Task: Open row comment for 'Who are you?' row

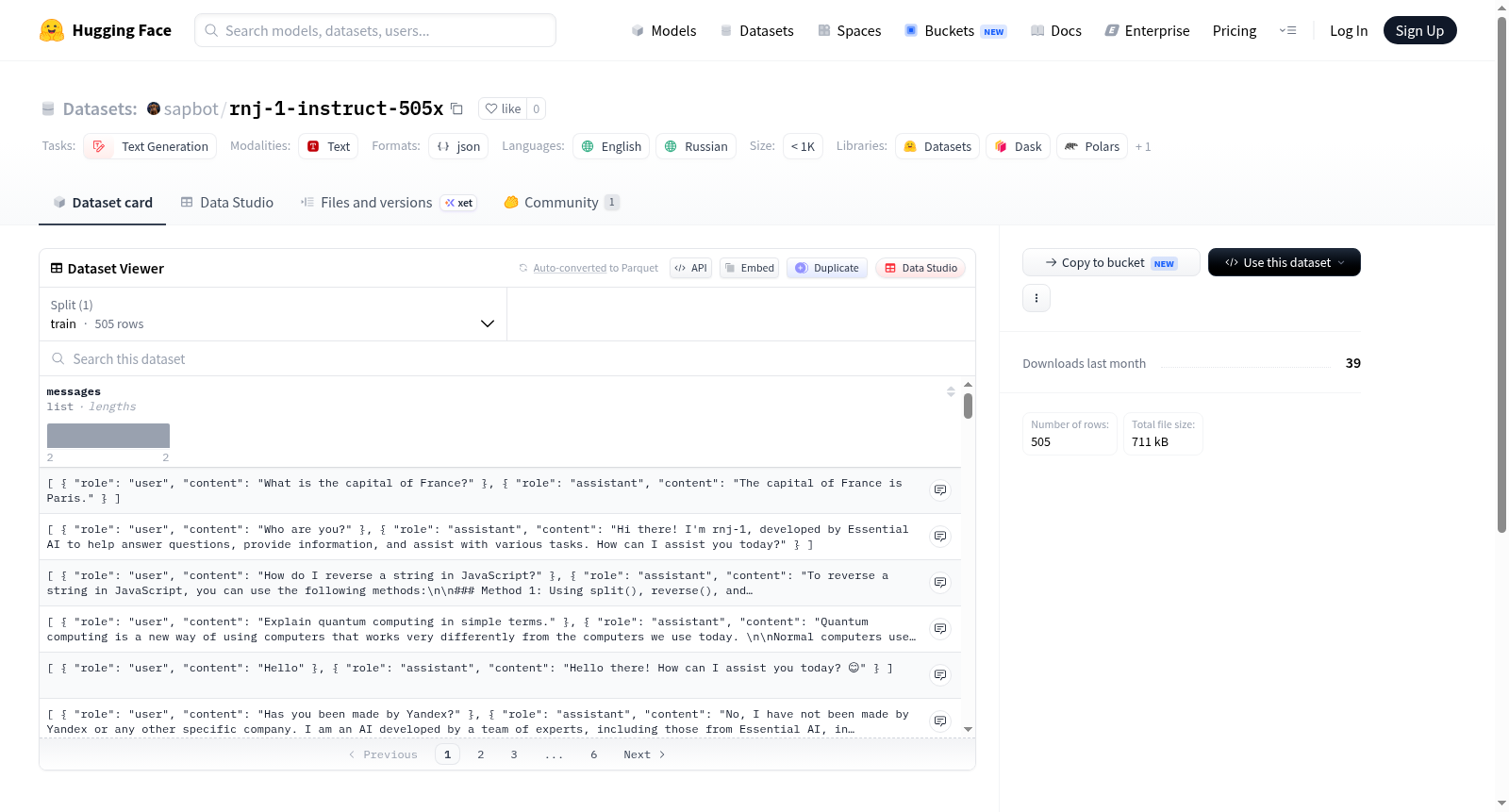Action: coord(940,537)
